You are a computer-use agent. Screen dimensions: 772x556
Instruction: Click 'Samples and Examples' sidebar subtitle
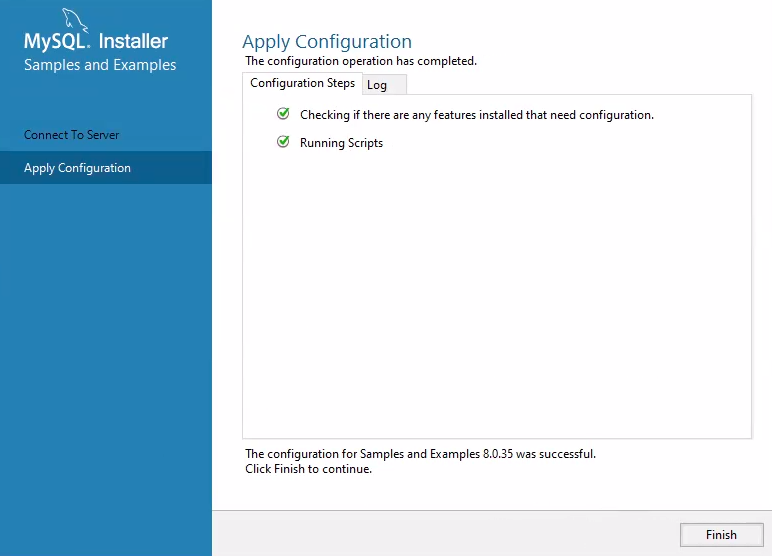100,65
